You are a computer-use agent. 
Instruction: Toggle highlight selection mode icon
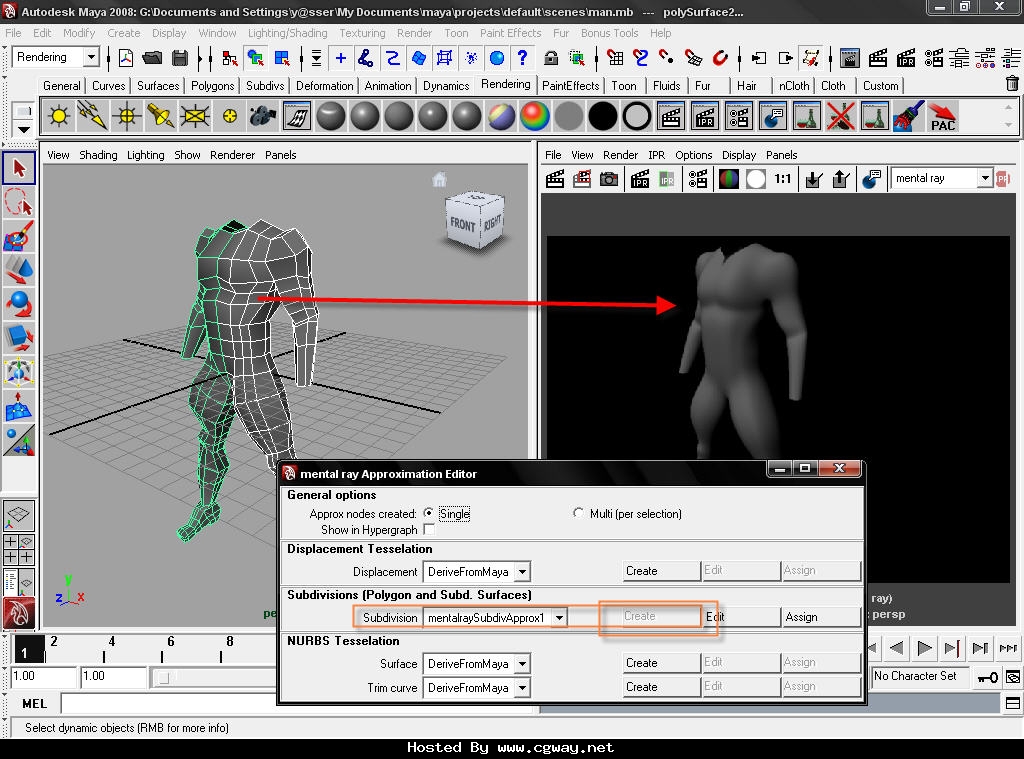(x=577, y=58)
